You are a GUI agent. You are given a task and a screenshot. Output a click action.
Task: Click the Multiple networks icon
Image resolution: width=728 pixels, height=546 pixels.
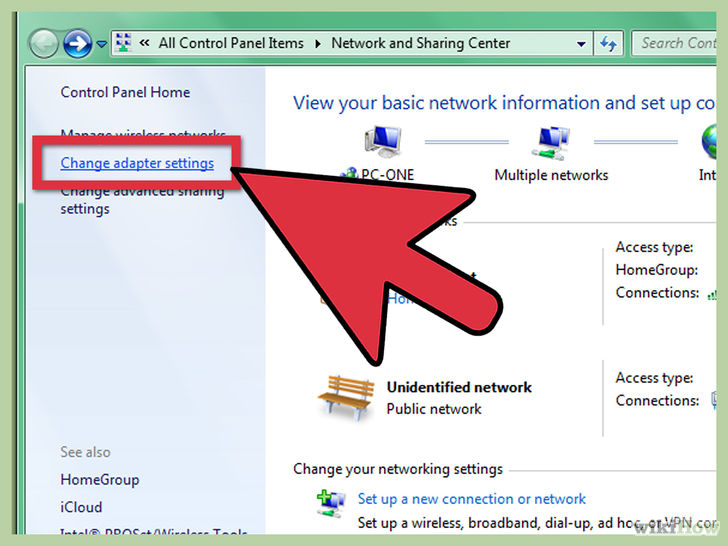551,143
